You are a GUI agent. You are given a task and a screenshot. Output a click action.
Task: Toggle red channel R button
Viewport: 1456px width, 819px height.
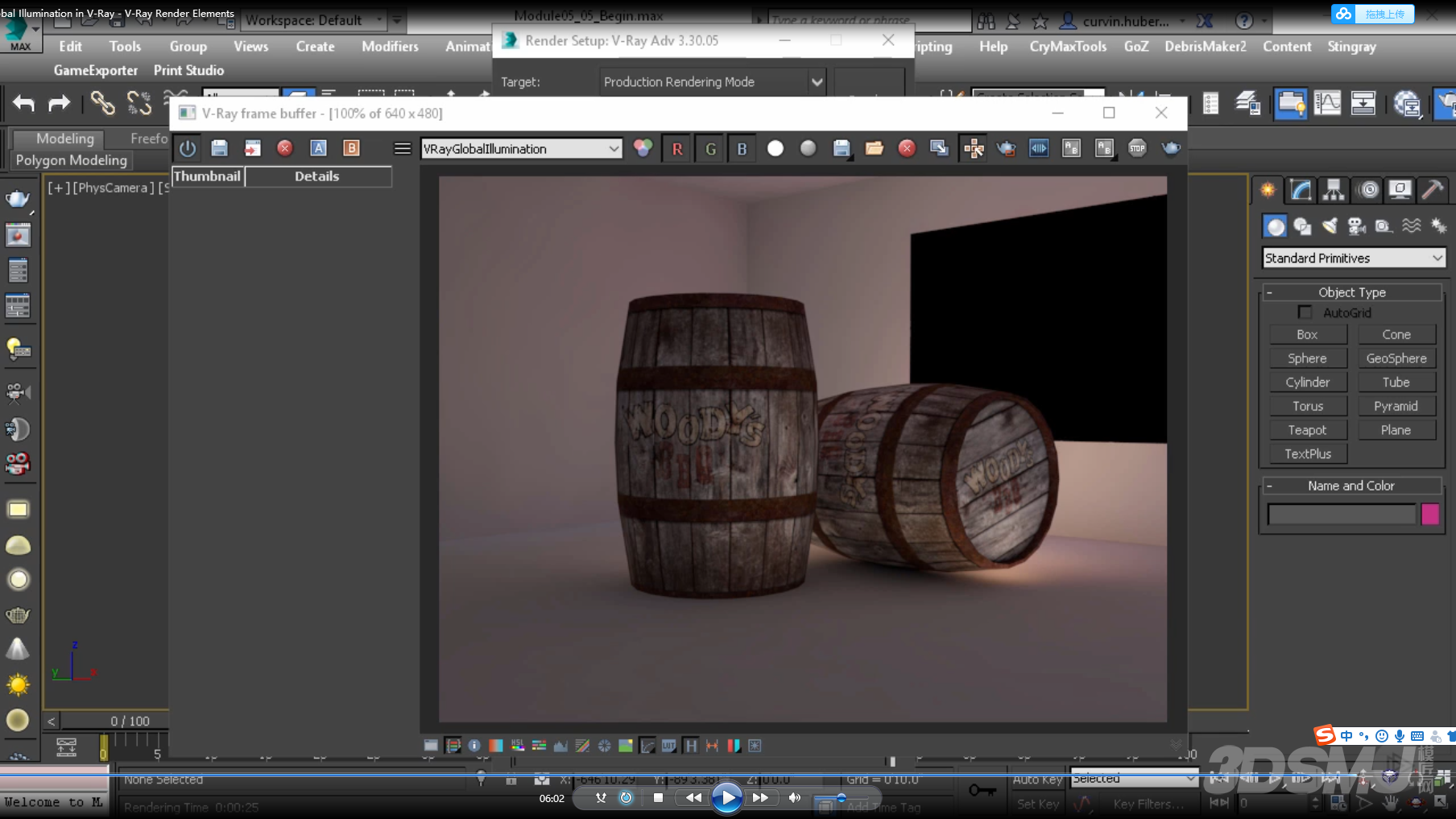point(677,148)
